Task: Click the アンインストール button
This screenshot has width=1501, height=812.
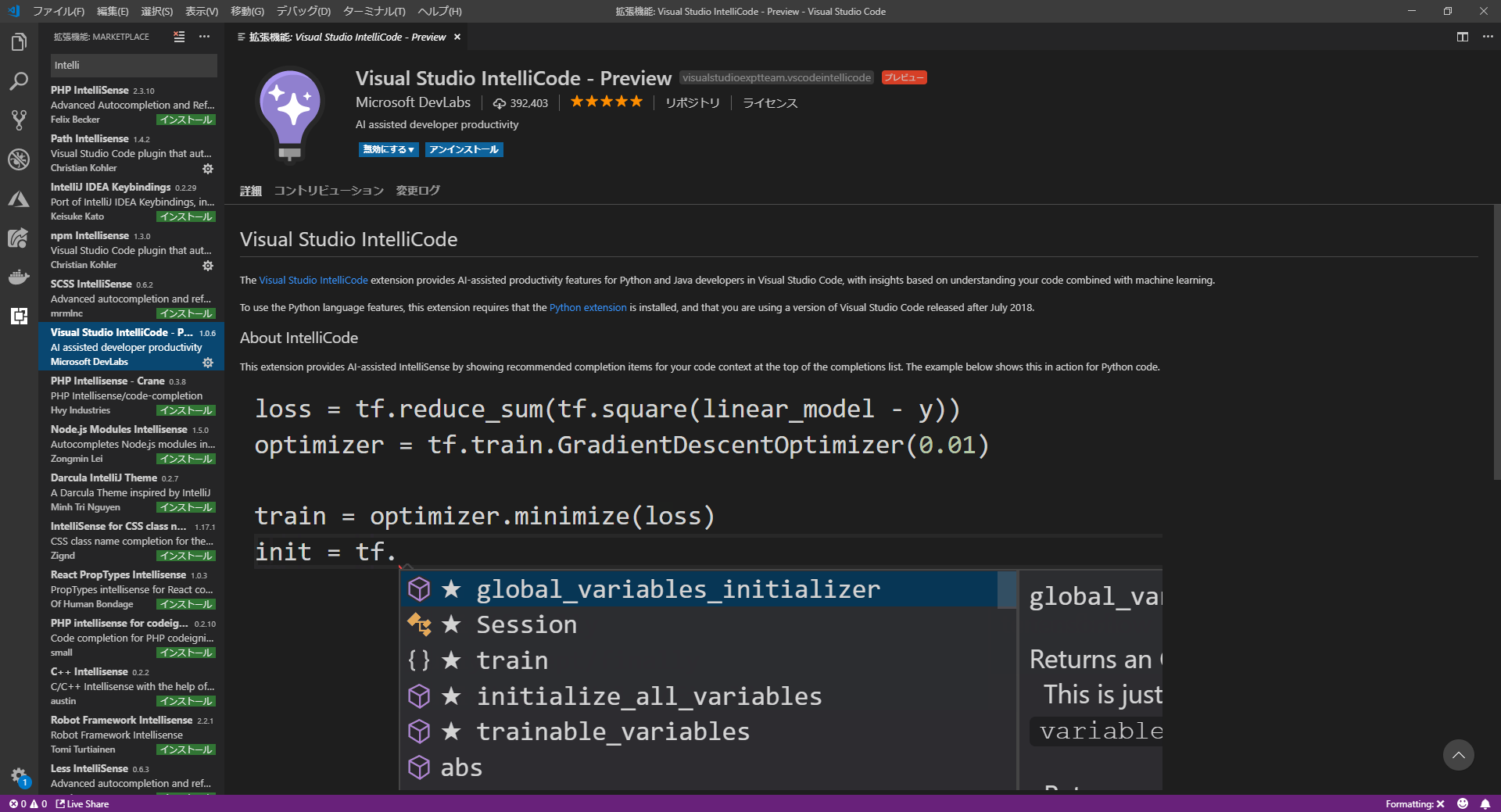Action: [464, 149]
